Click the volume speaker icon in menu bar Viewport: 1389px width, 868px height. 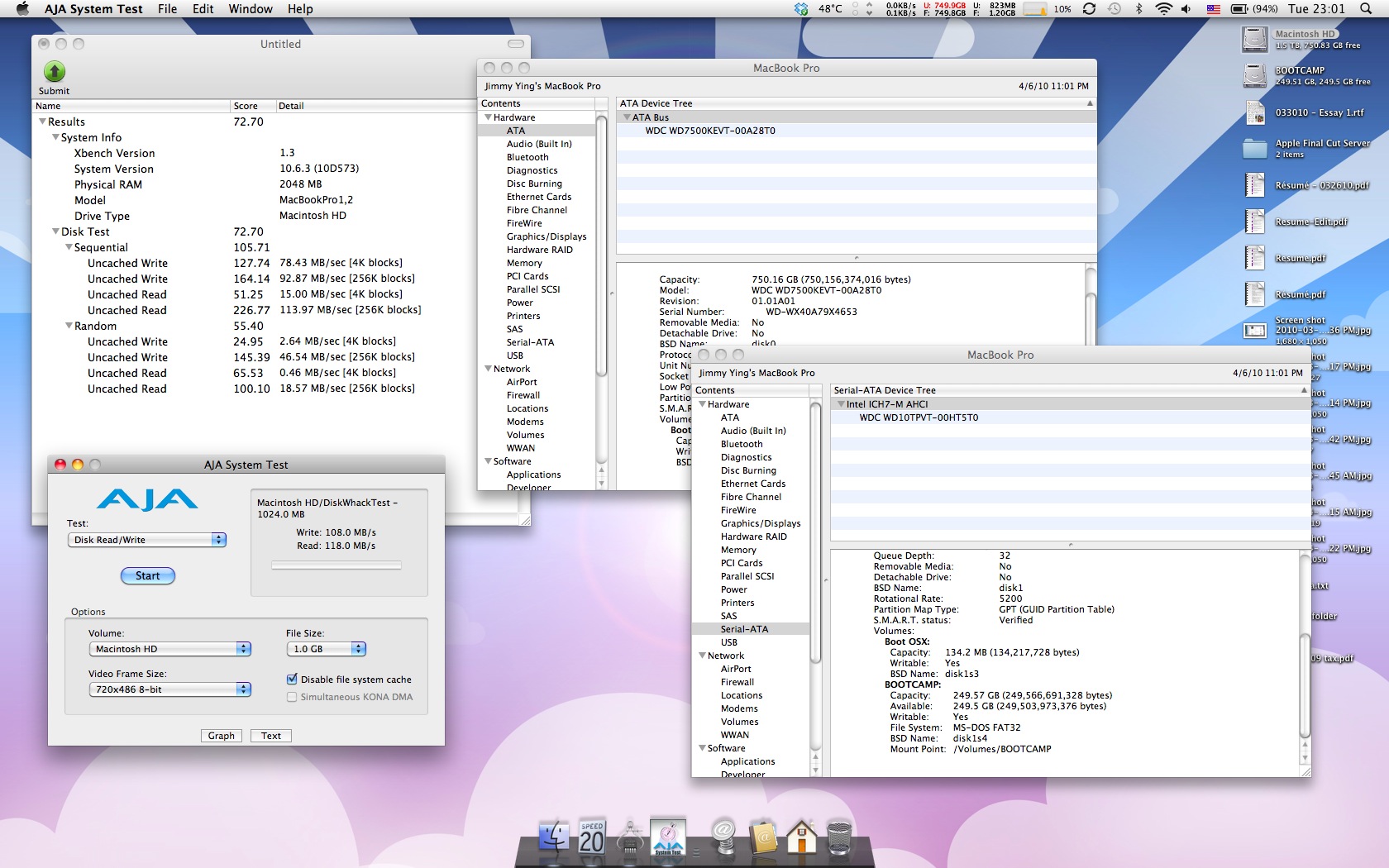1186,9
